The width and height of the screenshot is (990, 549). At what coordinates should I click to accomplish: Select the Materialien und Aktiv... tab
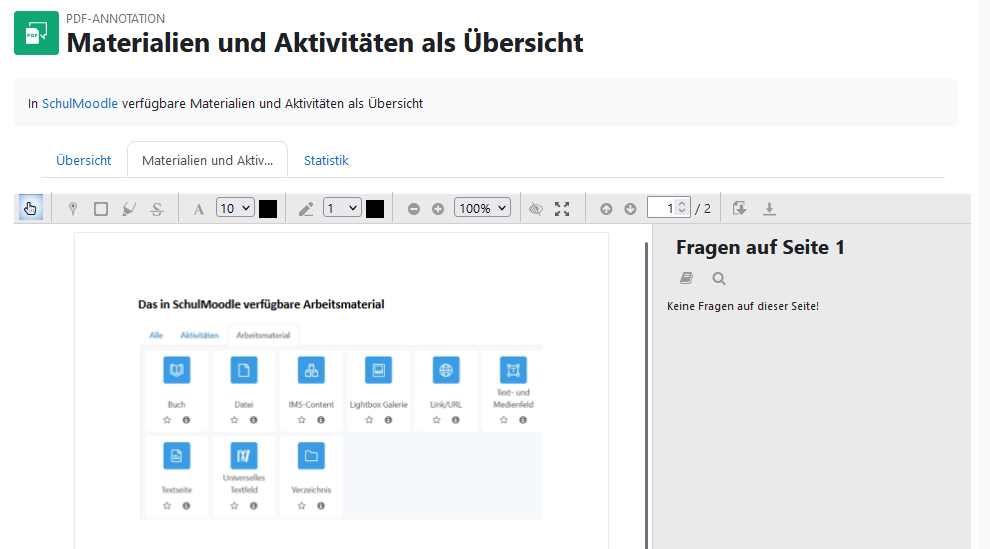point(207,160)
